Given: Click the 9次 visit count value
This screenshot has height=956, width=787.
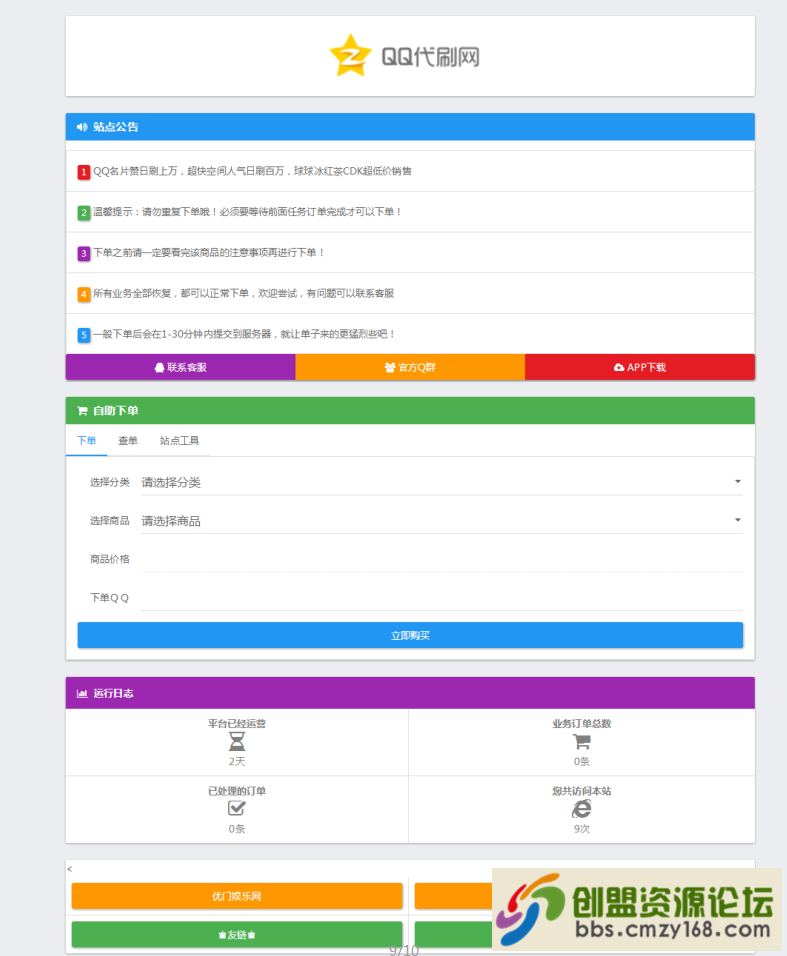Looking at the screenshot, I should tap(582, 829).
